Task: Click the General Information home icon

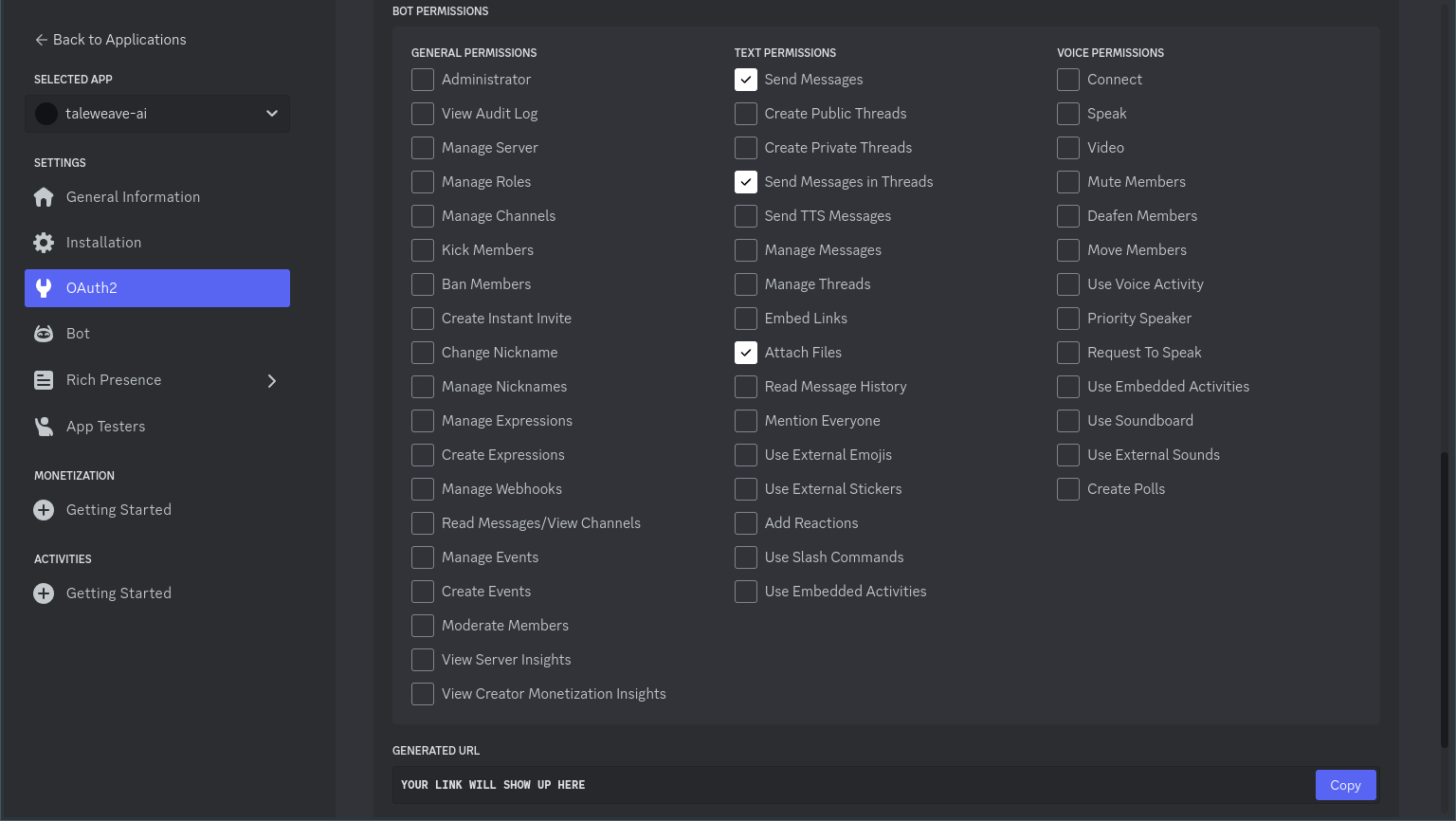Action: tap(44, 197)
